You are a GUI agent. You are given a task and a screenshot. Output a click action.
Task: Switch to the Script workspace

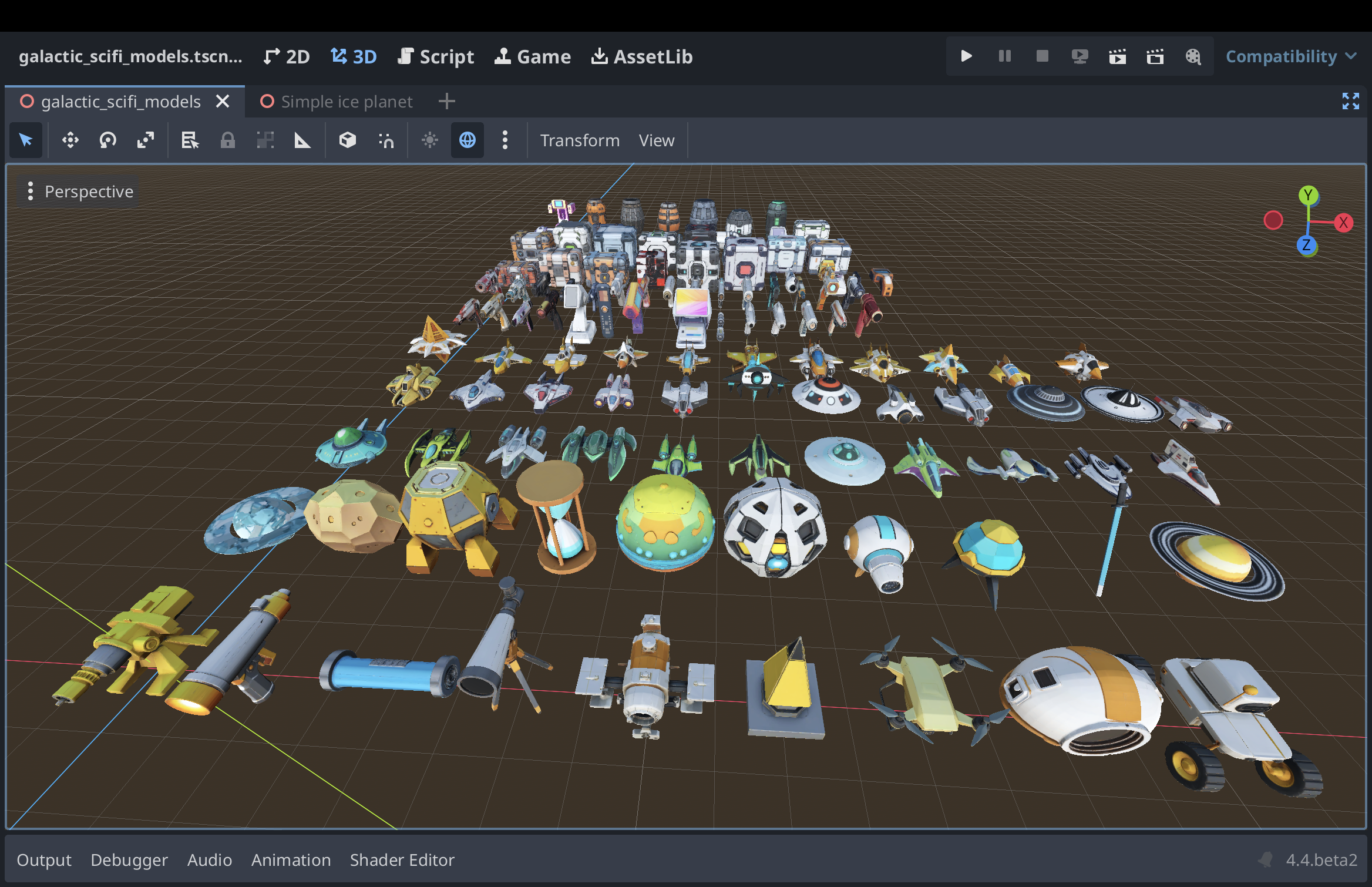pos(436,56)
